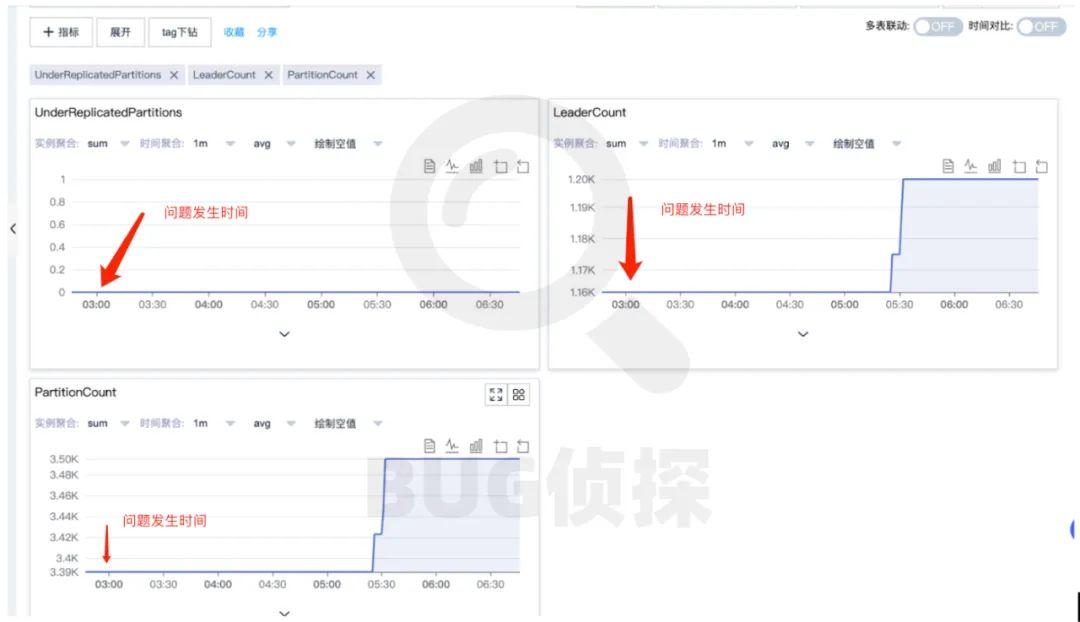Open the data table view for UnderReplicatedPartitions chart
Image resolution: width=1080 pixels, height=622 pixels.
(432, 167)
